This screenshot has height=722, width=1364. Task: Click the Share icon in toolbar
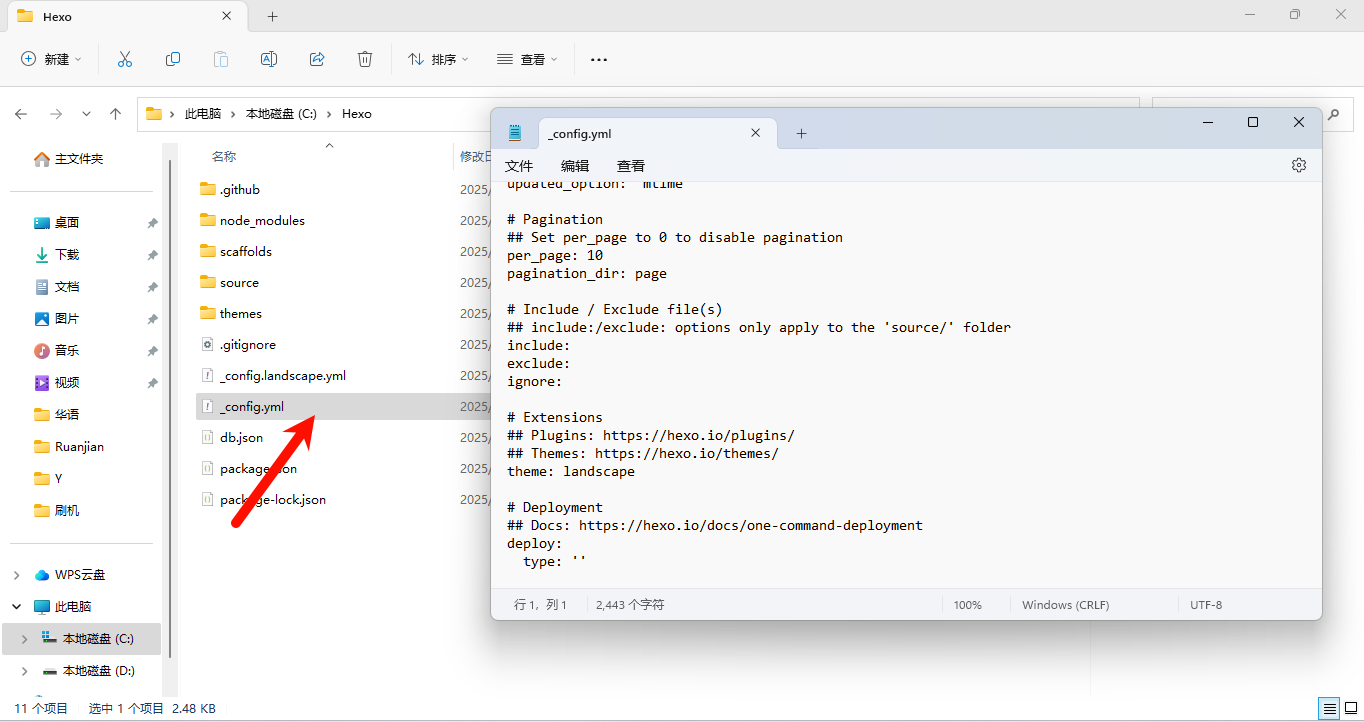(x=317, y=60)
